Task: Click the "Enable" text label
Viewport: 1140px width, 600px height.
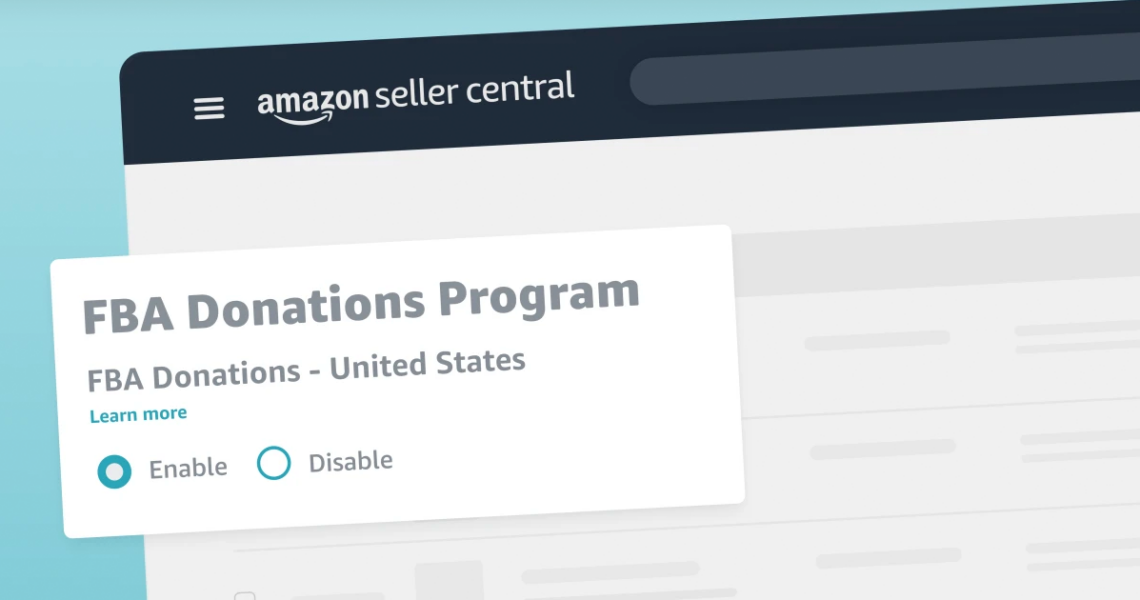Action: [188, 467]
